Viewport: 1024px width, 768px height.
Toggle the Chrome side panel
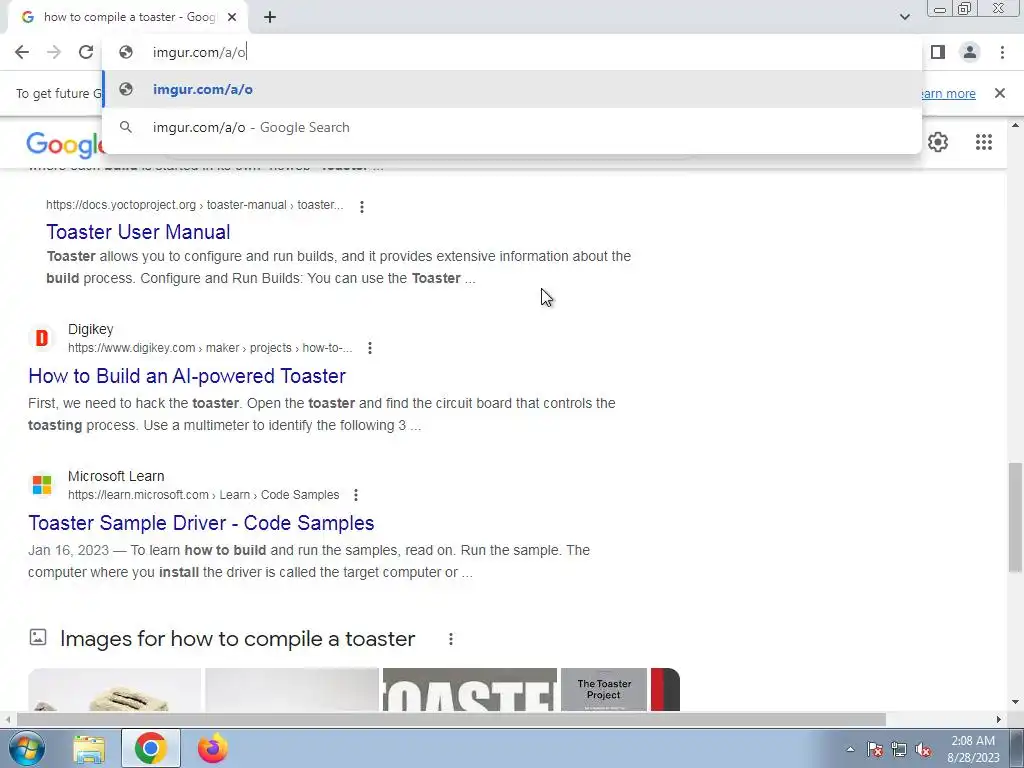938,52
